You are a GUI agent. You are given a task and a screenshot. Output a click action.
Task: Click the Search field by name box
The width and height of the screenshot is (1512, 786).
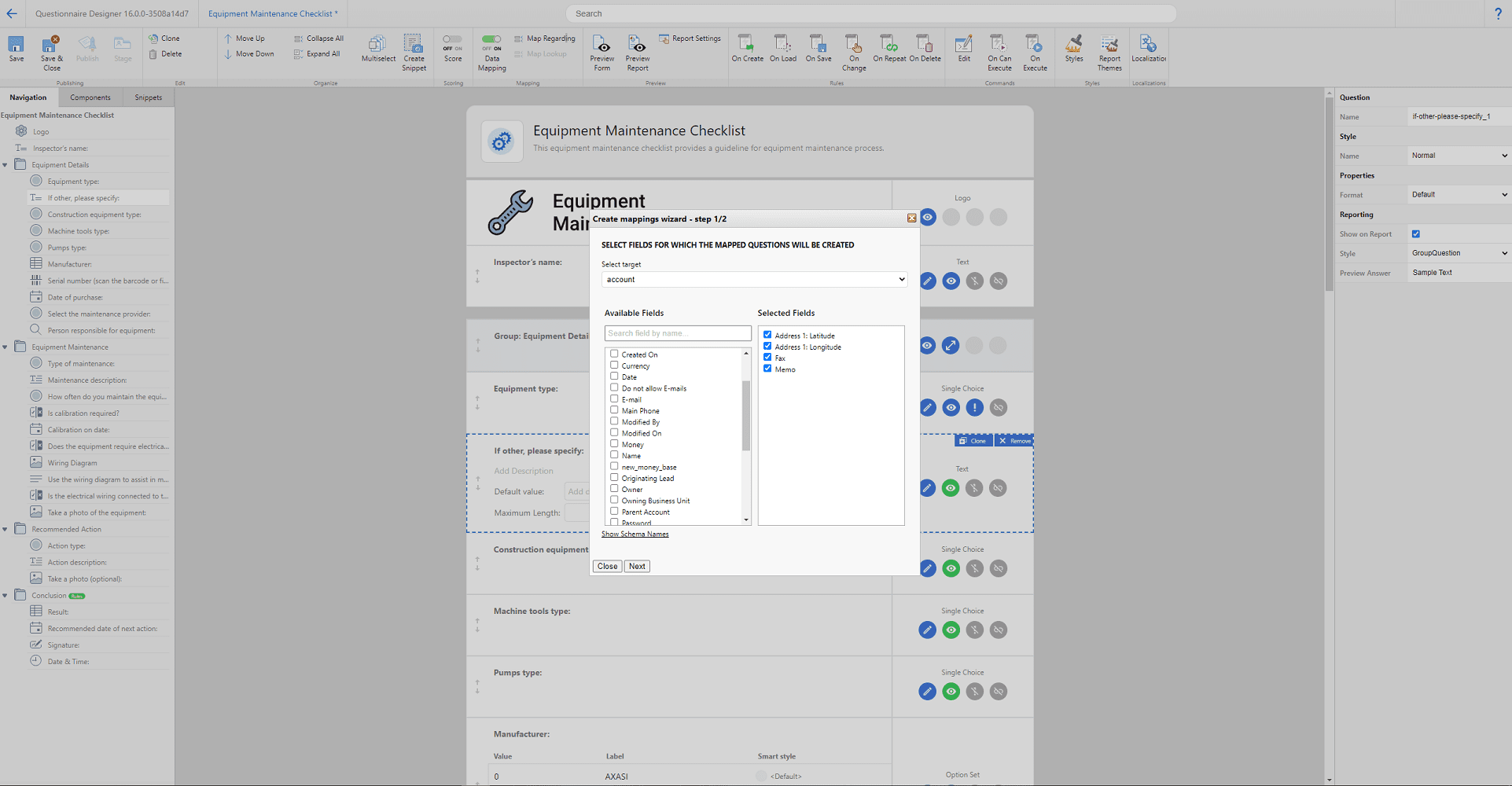coord(677,333)
